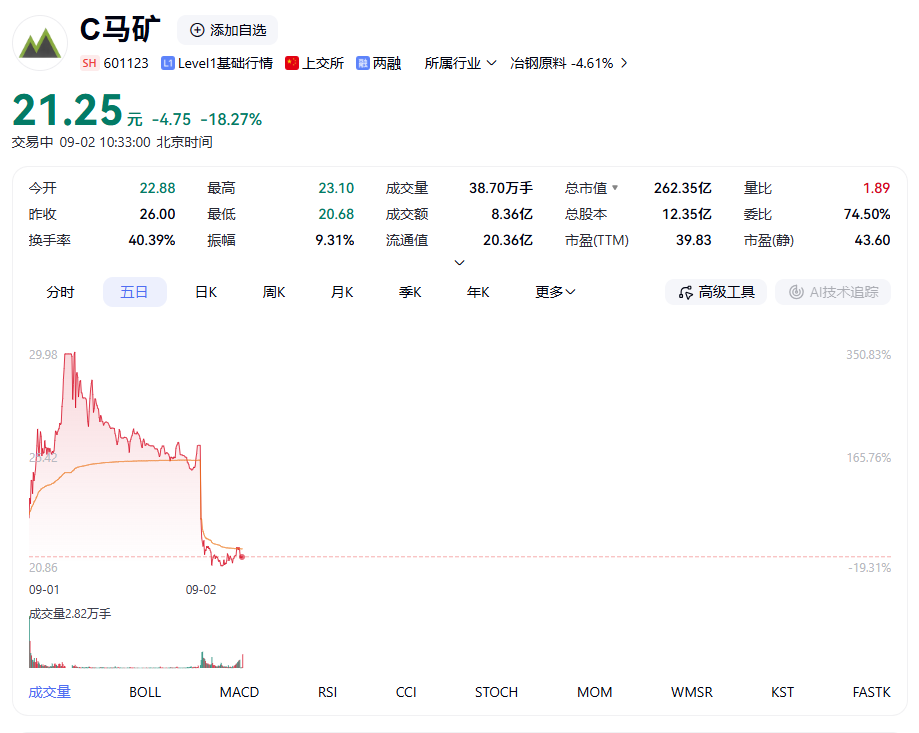Open the 总市值 dropdown triangle
Viewport: 919px width, 733px height.
615,188
